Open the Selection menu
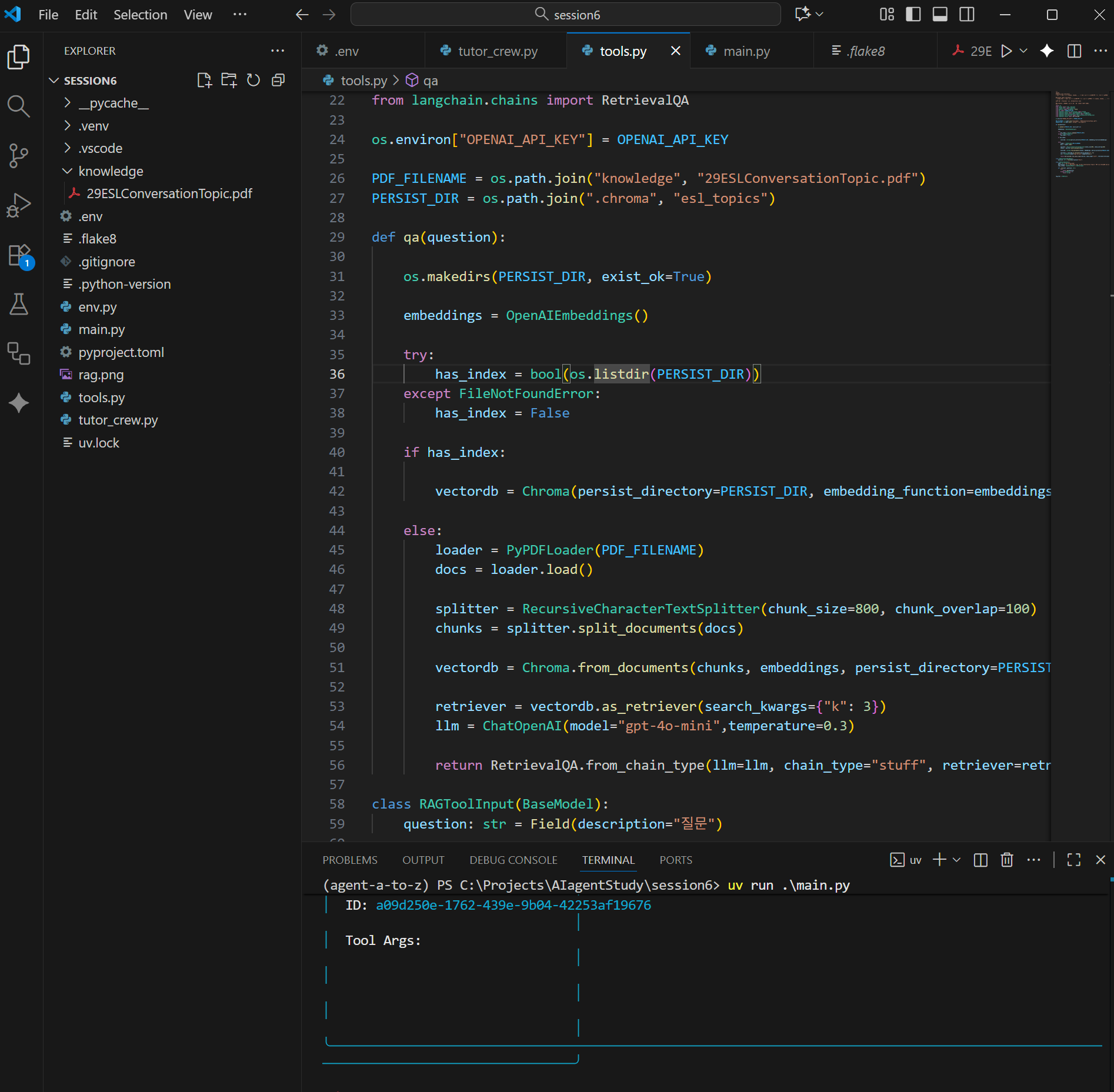Viewport: 1114px width, 1092px height. coord(140,15)
